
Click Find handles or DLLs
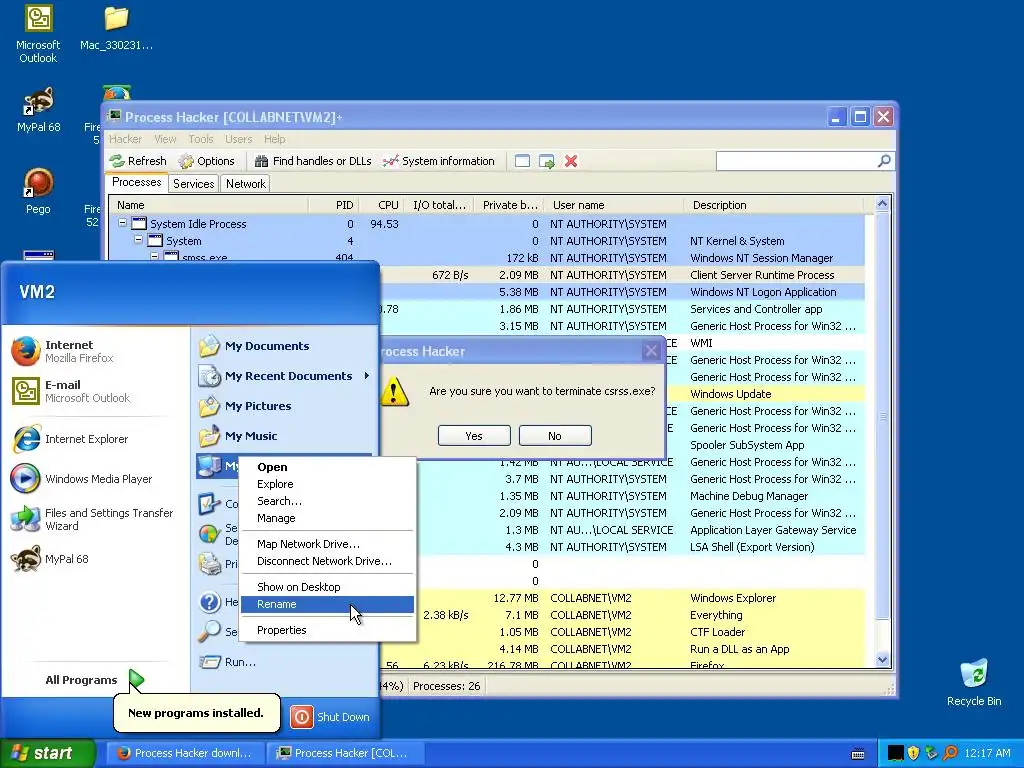pos(313,161)
